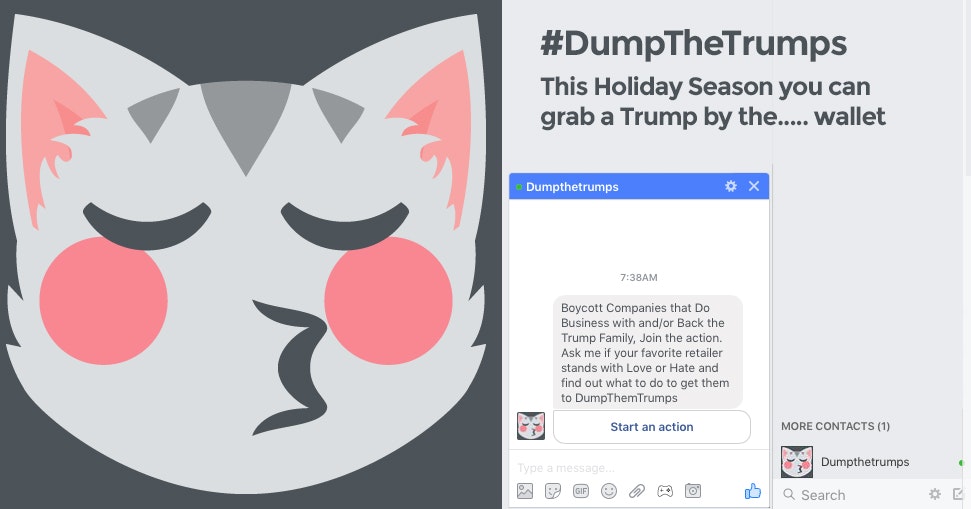Click the Start an action button
Screen dimensions: 971x509
pyautogui.click(x=651, y=427)
